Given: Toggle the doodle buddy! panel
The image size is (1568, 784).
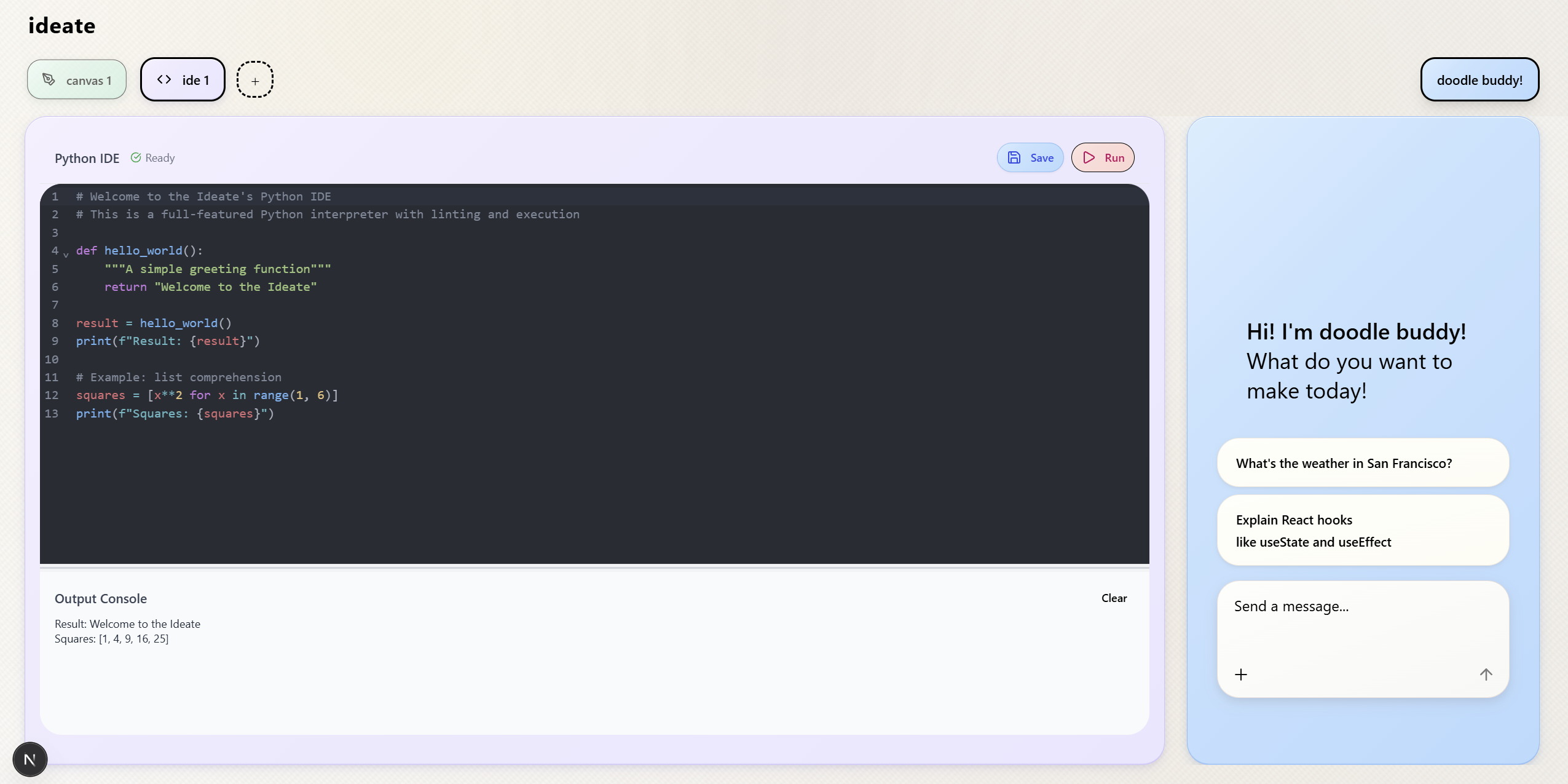Looking at the screenshot, I should (1479, 80).
